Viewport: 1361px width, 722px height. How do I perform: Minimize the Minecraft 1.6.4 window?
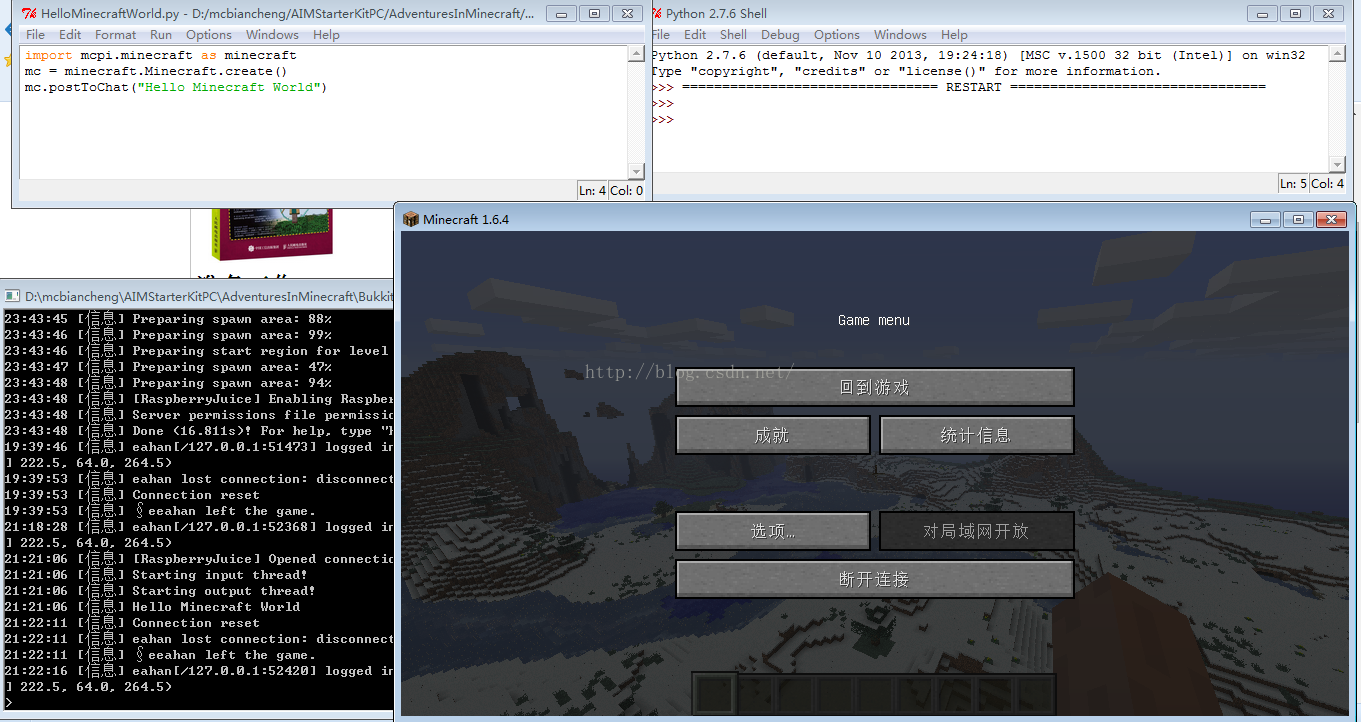click(x=1266, y=219)
